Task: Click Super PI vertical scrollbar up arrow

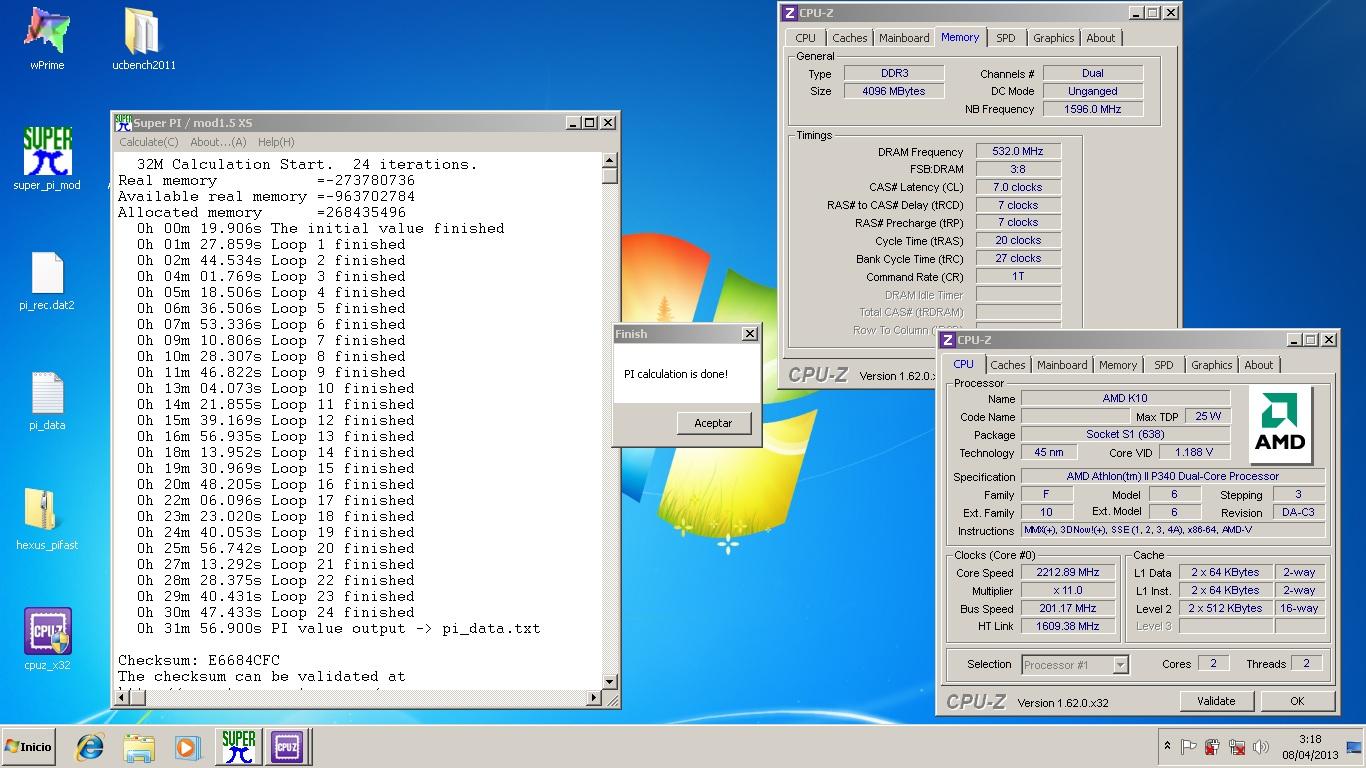Action: (x=610, y=160)
